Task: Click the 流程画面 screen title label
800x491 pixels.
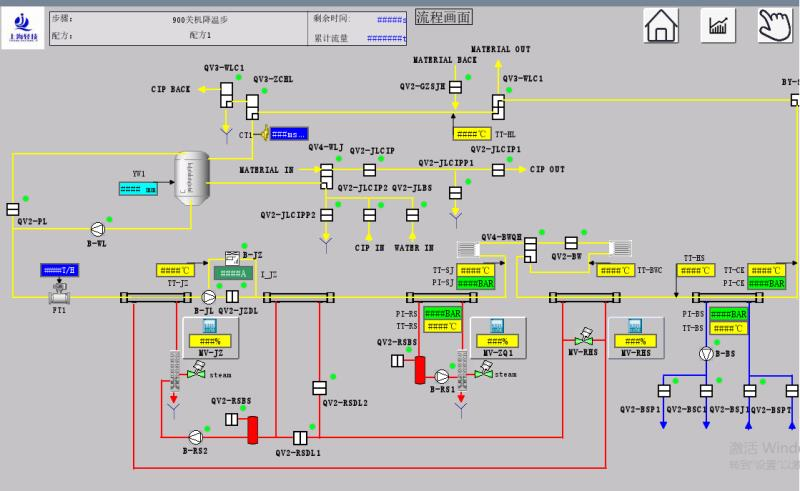Action: 443,17
